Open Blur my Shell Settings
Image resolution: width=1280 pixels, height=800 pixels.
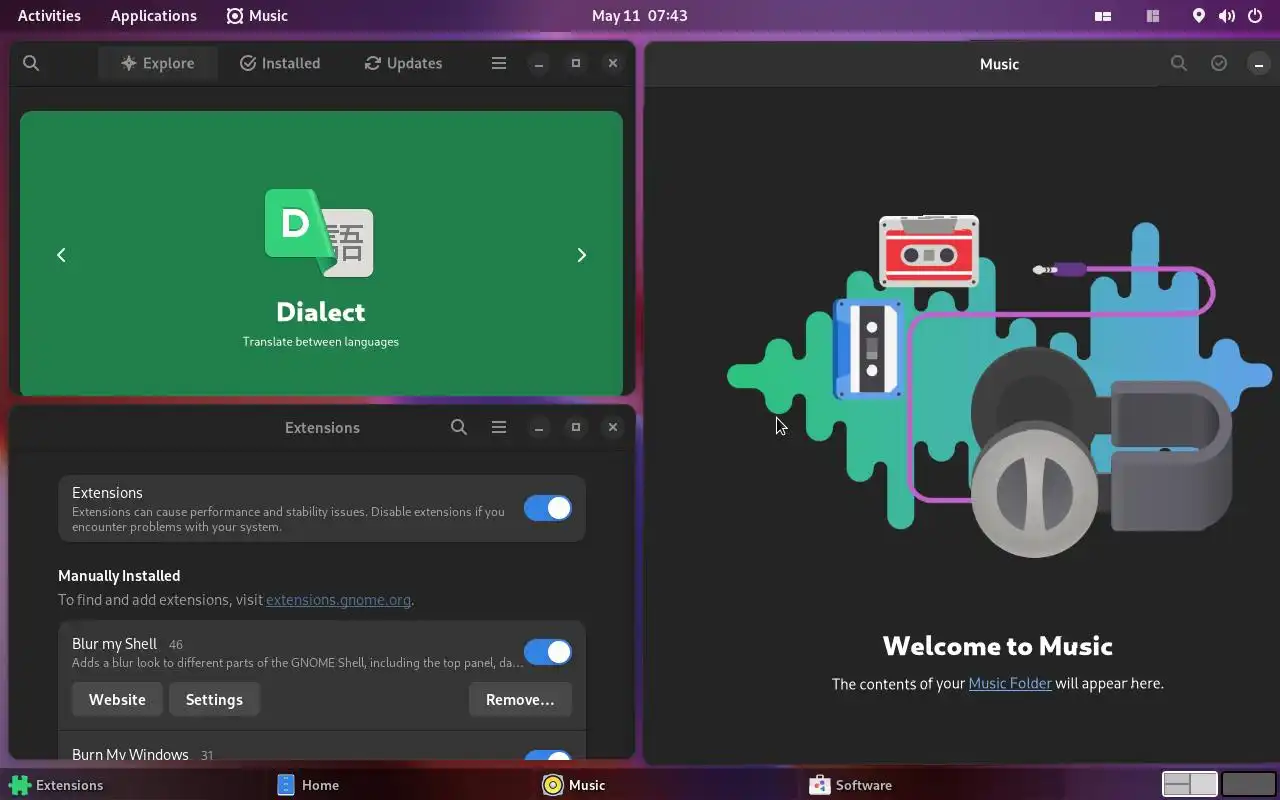tap(214, 699)
